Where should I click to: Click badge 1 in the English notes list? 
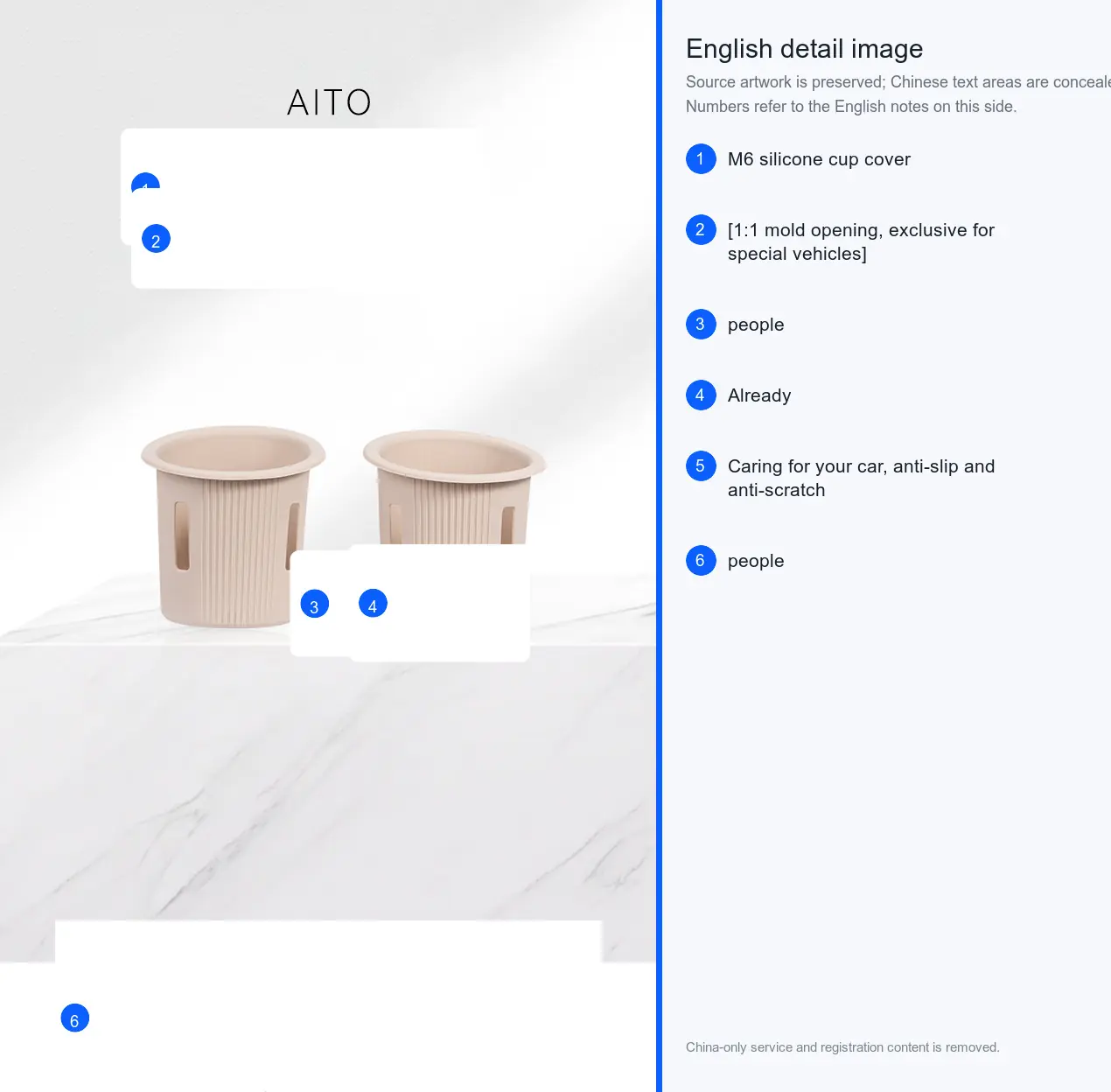[x=701, y=158]
